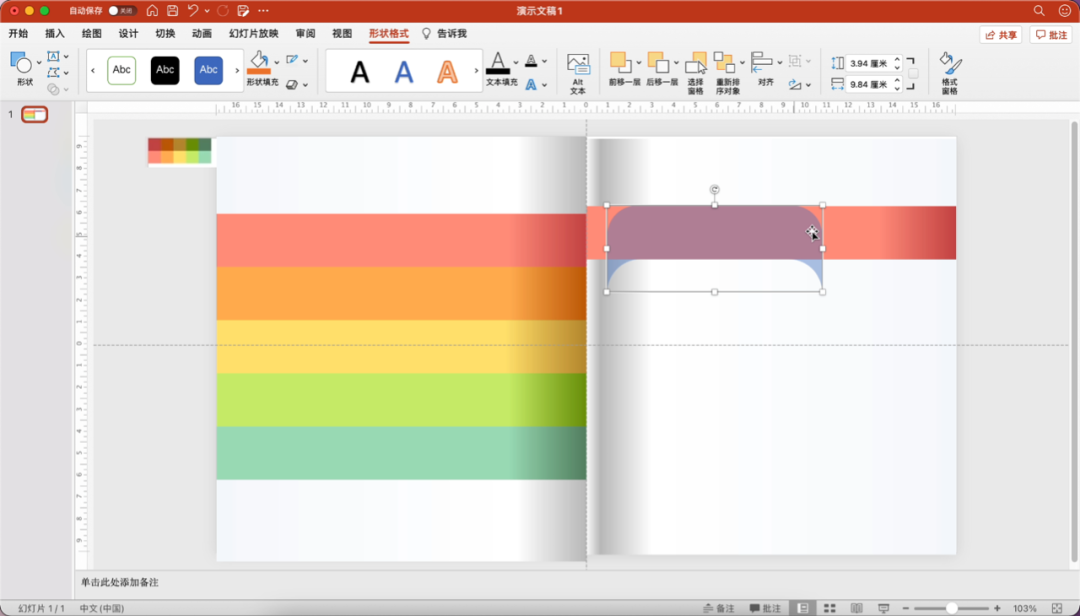Open the 选择窗格 selection pane
The height and width of the screenshot is (616, 1080).
coord(696,72)
